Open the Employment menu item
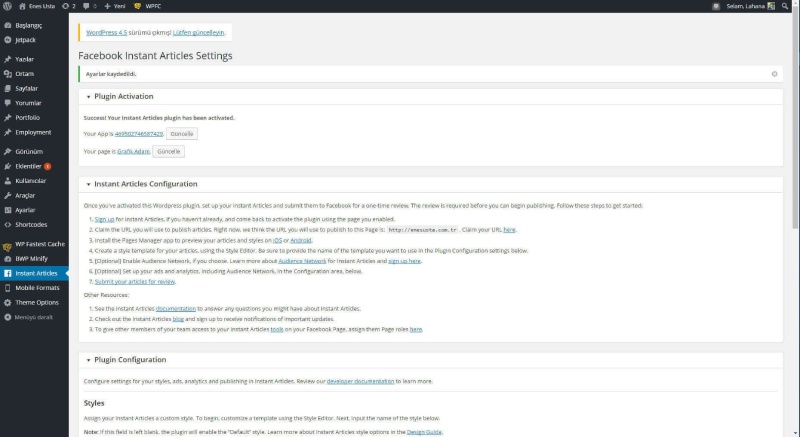Screen dimensions: 800x437 click(34, 132)
